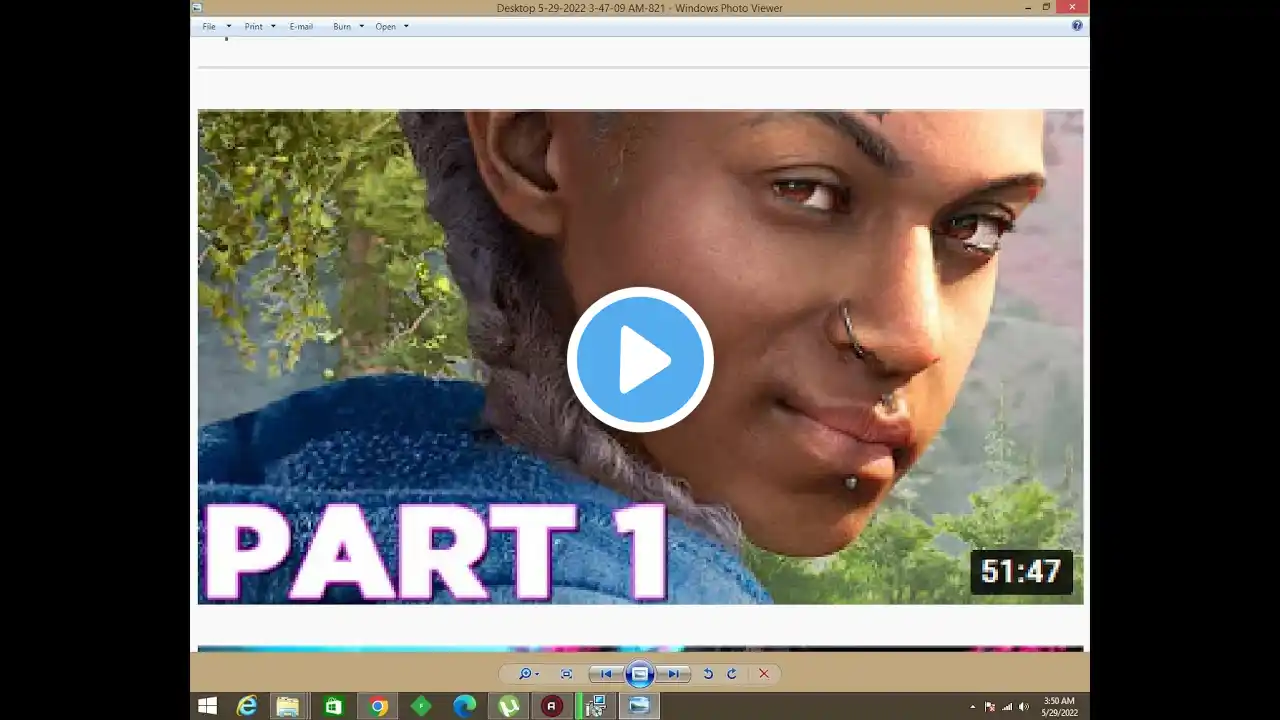
Task: Launch uTorrent from the taskbar
Action: pos(508,707)
